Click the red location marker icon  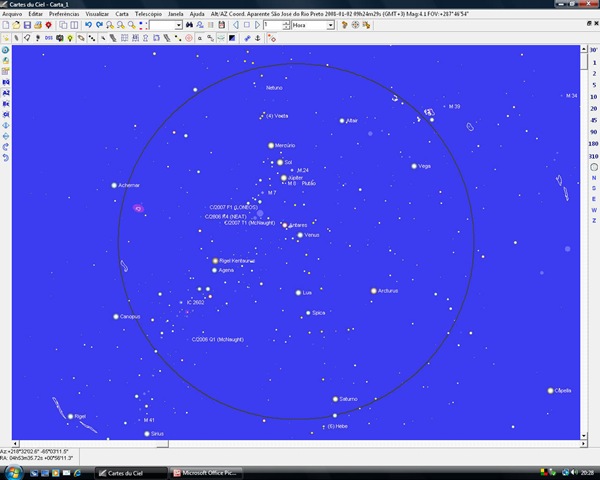48,25
